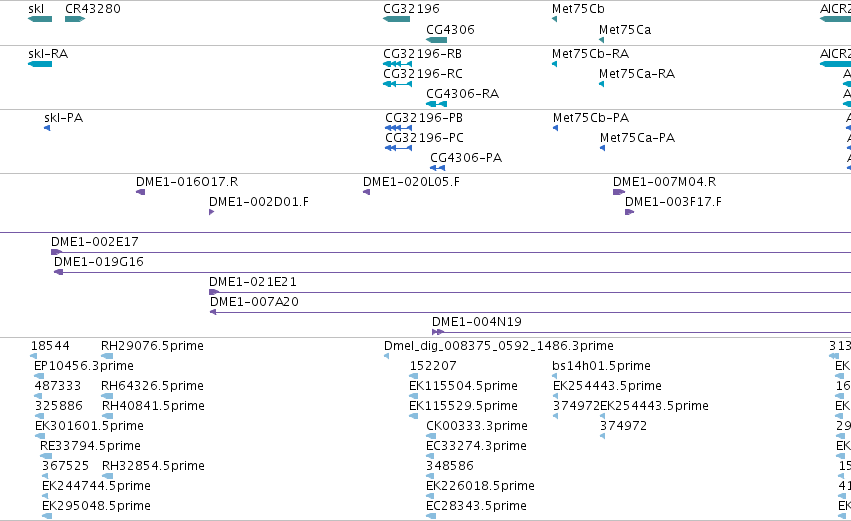
Task: Select the Met75Cb gene label
Action: click(578, 9)
